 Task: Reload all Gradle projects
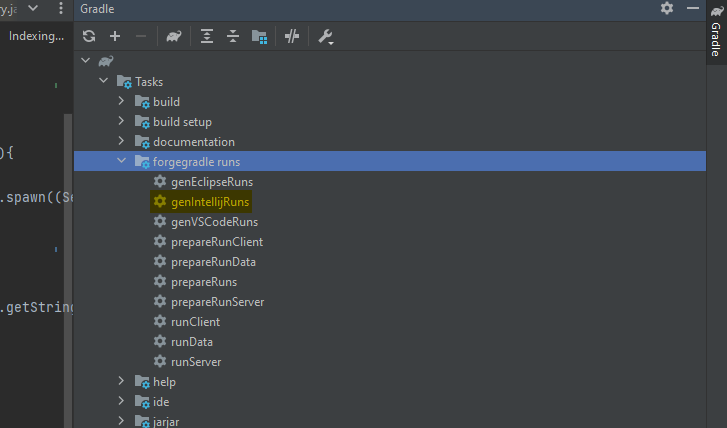pos(89,36)
